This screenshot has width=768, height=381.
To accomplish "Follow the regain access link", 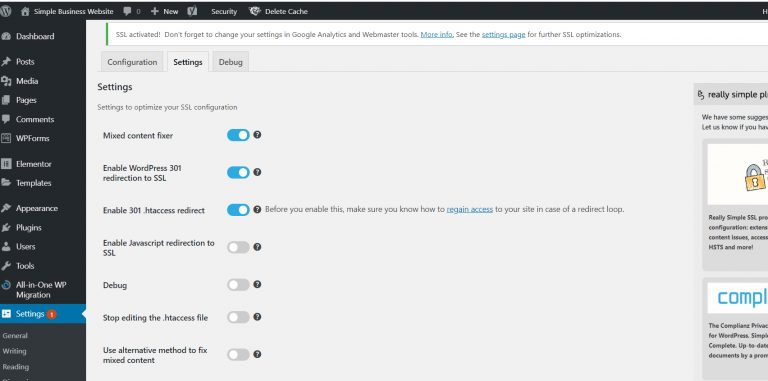I will 470,209.
